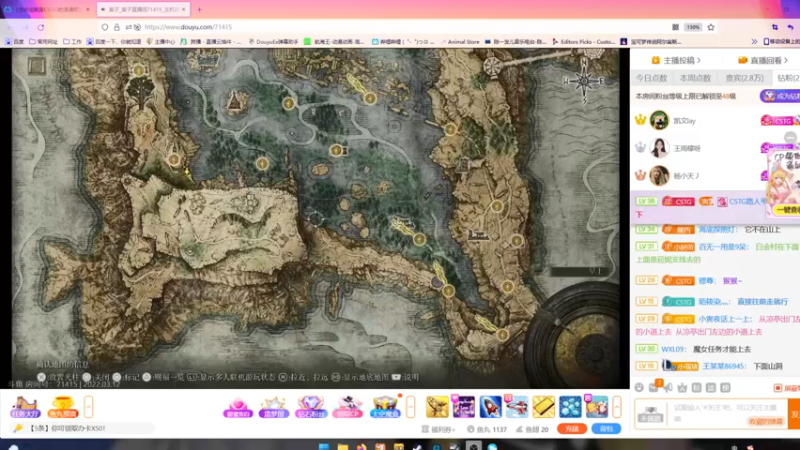Click the browser address bar URL
800x450 pixels.
click(x=188, y=27)
